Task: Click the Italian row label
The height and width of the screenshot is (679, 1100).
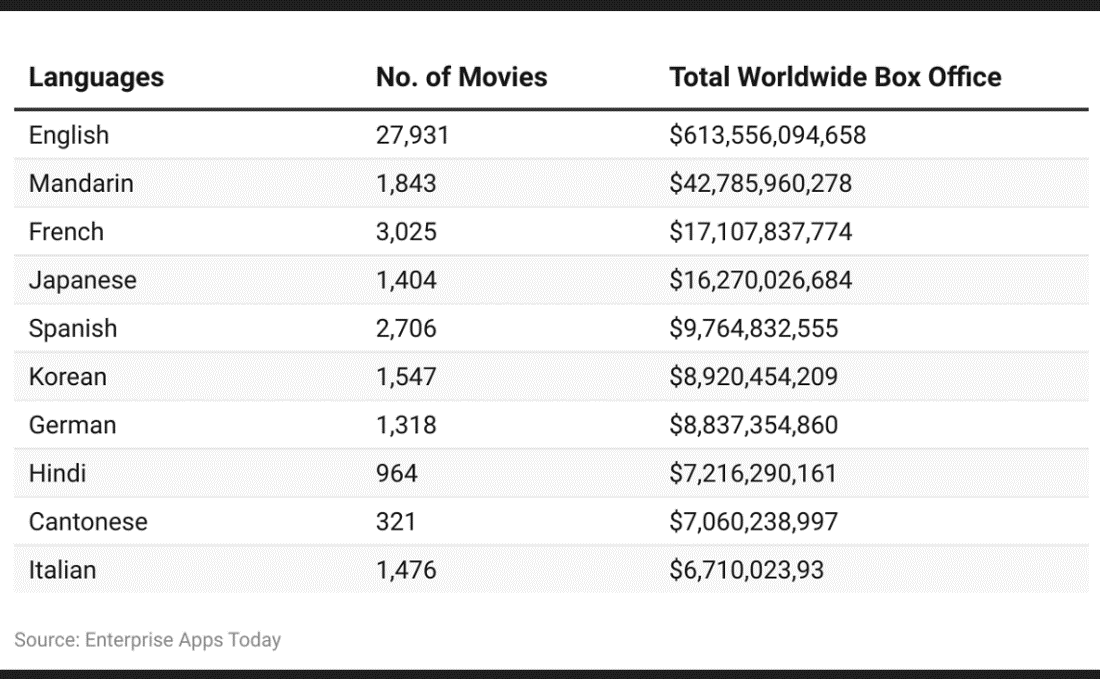Action: tap(62, 570)
